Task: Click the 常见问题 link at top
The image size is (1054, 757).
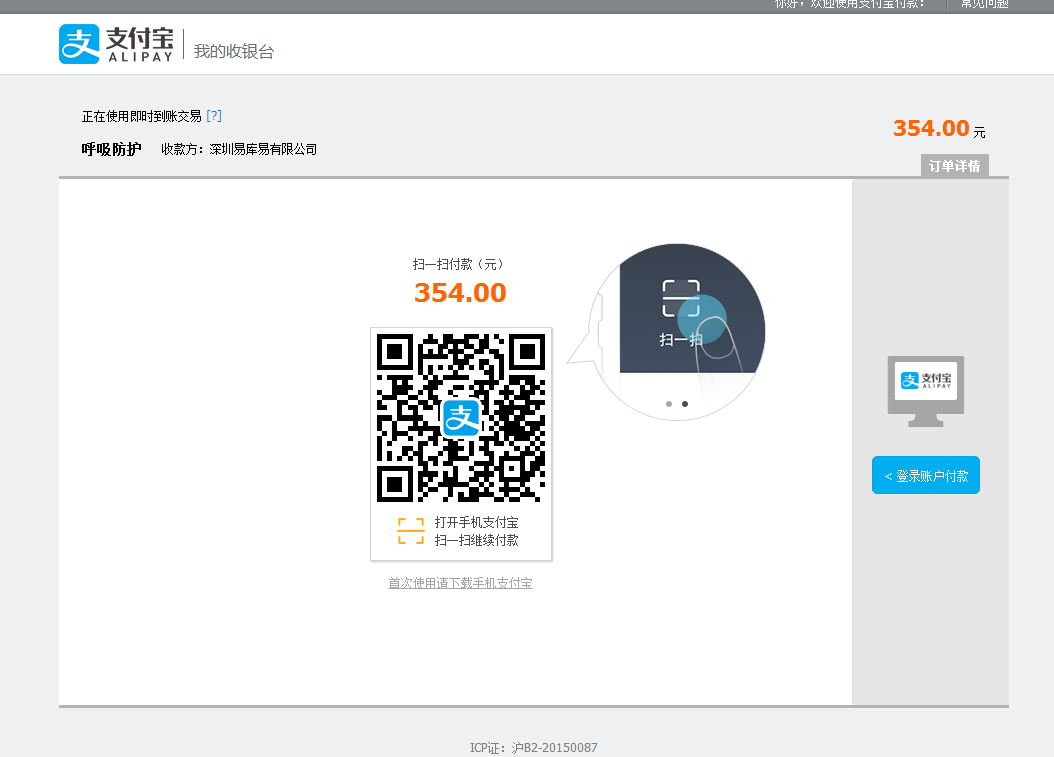Action: [x=985, y=4]
